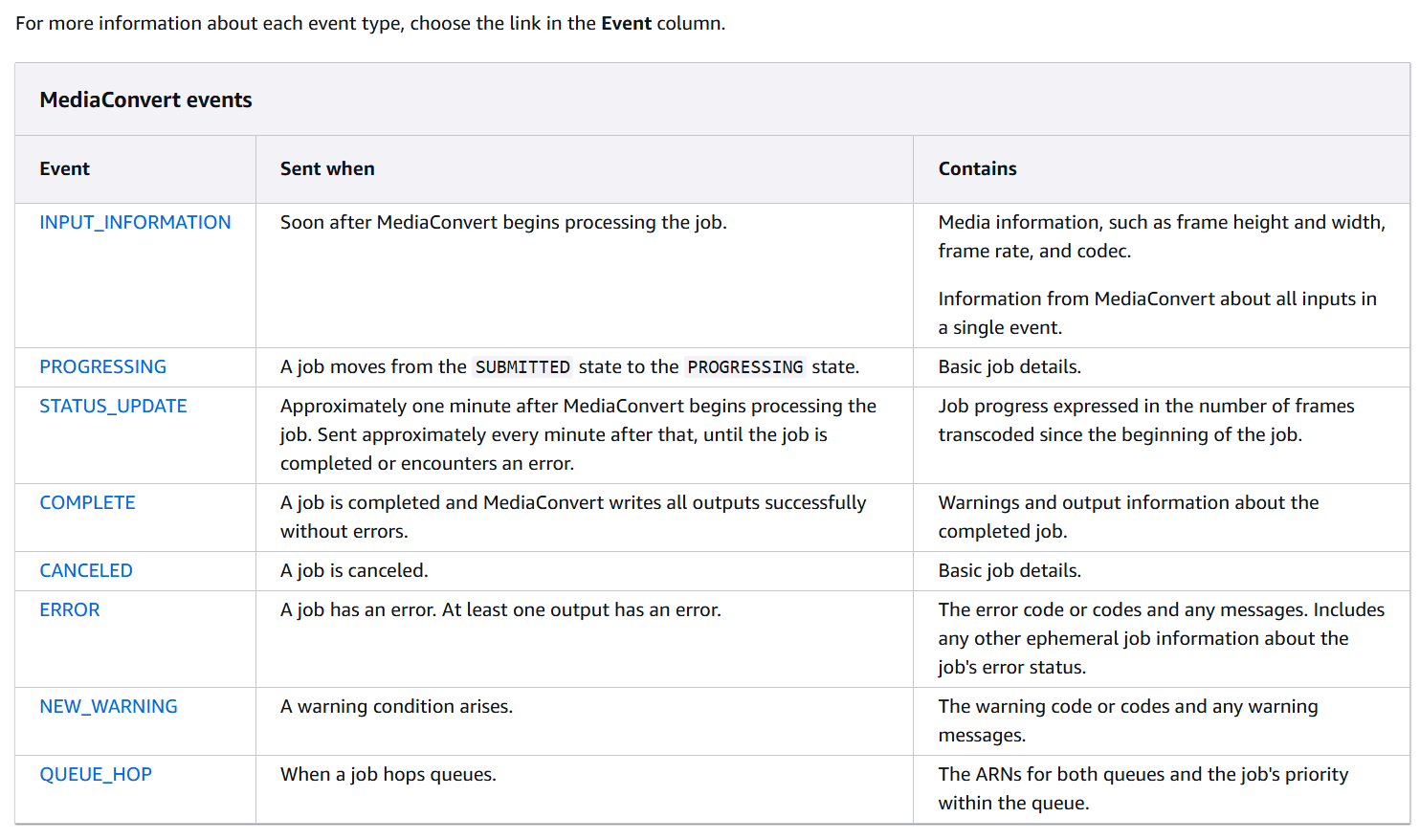The width and height of the screenshot is (1420, 840).
Task: Click the Event column header
Action: [64, 168]
